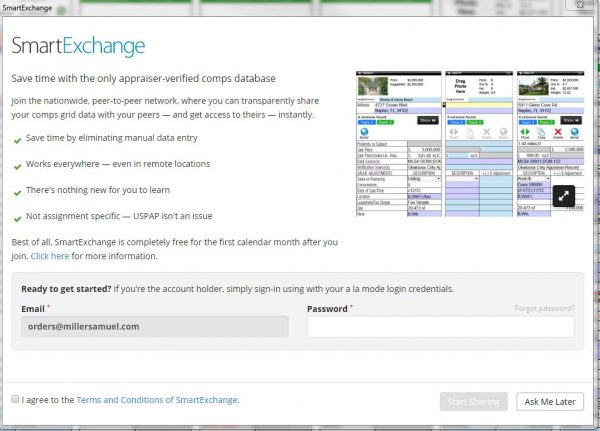Image resolution: width=600 pixels, height=431 pixels.
Task: Click the text 'There's nothing new for you to learn'
Action: click(x=98, y=190)
